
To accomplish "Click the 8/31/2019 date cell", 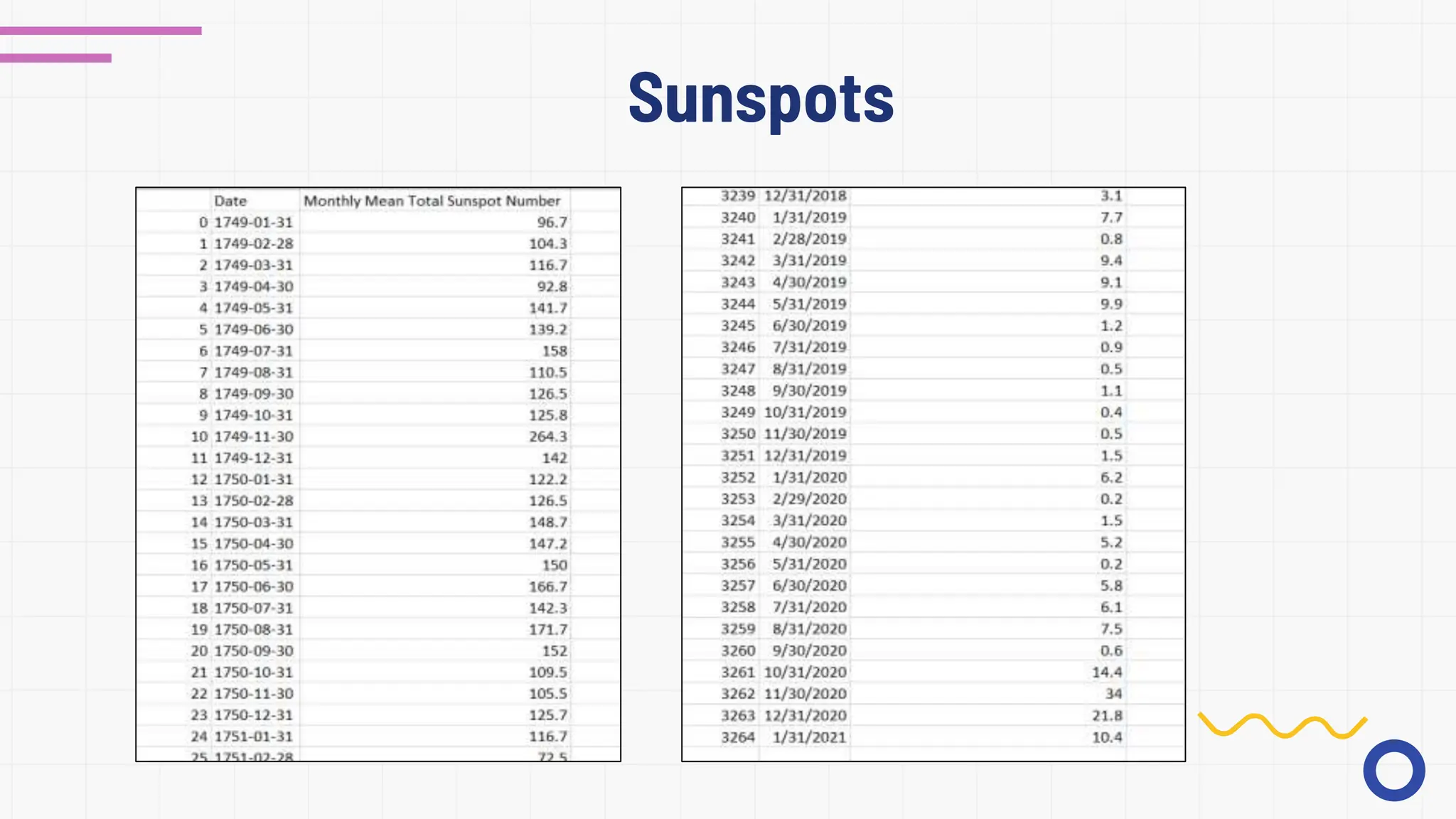I will click(x=810, y=369).
